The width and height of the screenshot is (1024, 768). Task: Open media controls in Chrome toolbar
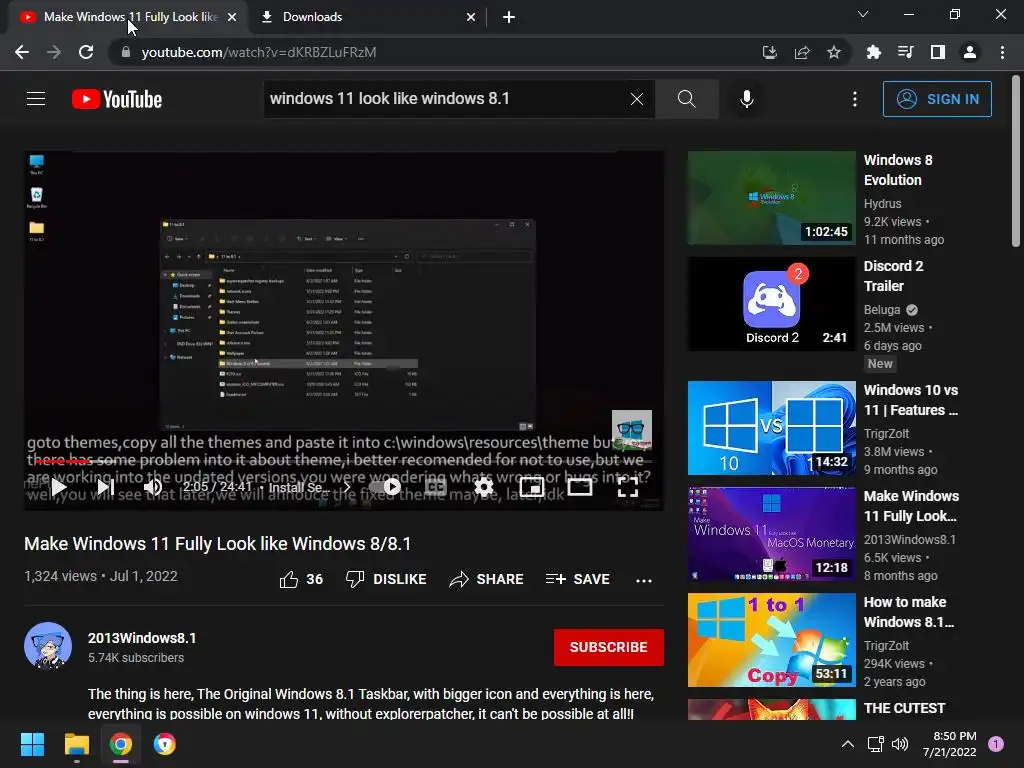tap(906, 52)
